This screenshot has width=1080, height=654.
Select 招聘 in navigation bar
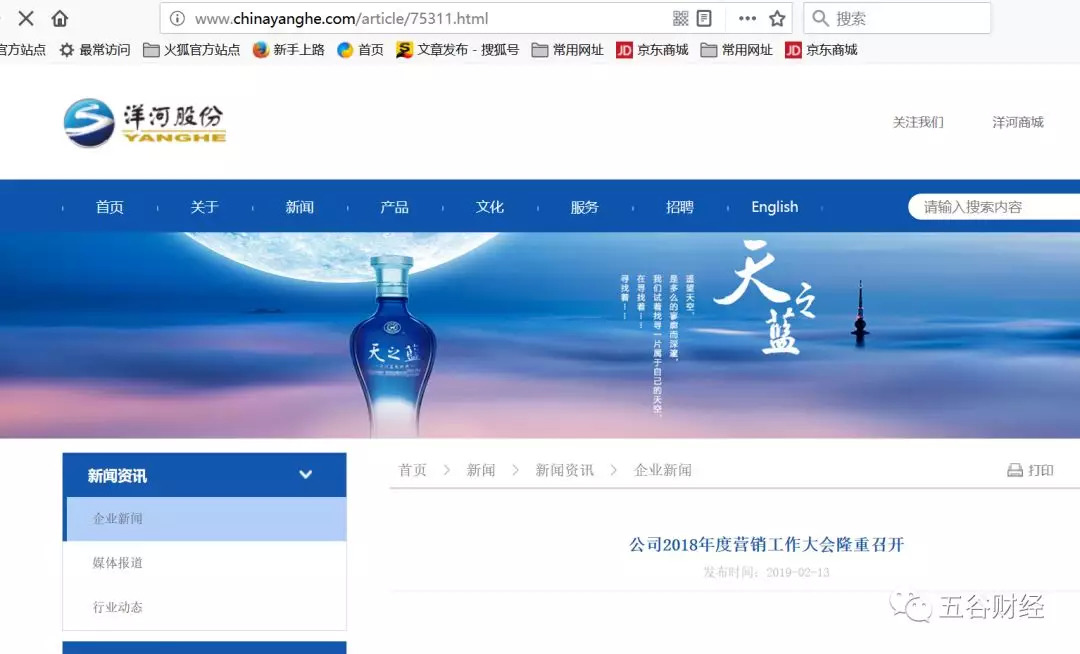pyautogui.click(x=680, y=207)
